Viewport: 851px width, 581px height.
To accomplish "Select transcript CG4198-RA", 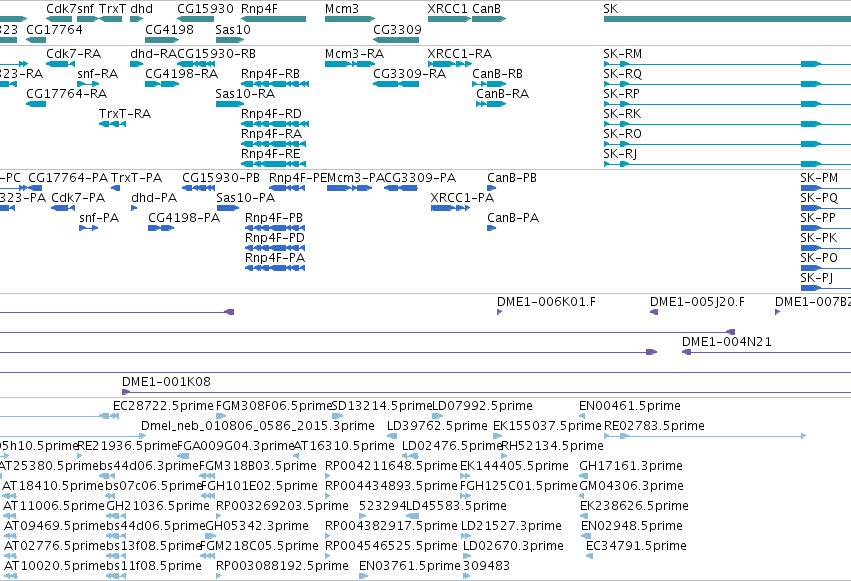I will (x=182, y=74).
